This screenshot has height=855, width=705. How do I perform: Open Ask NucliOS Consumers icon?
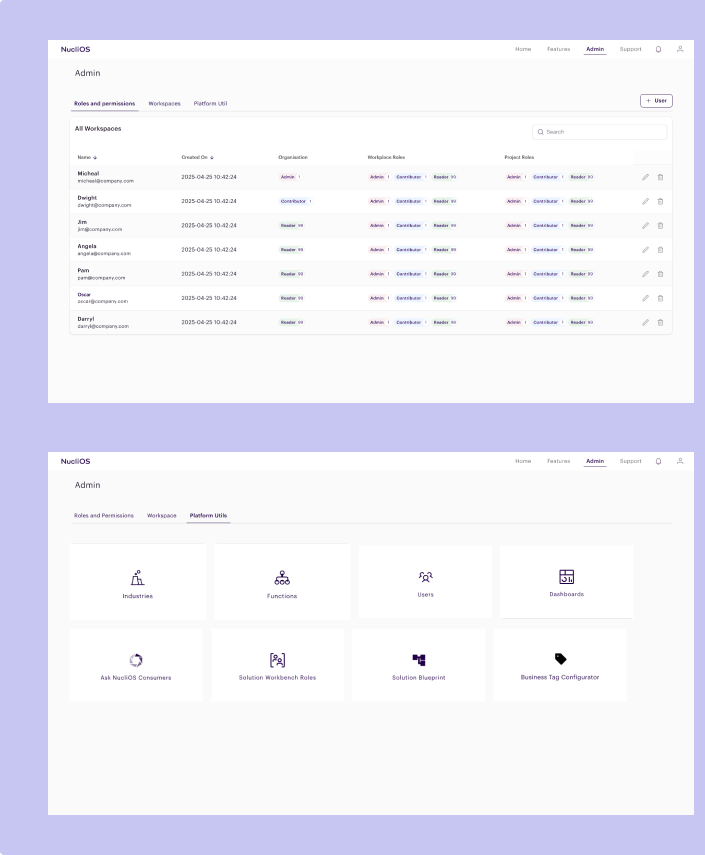pyautogui.click(x=136, y=660)
